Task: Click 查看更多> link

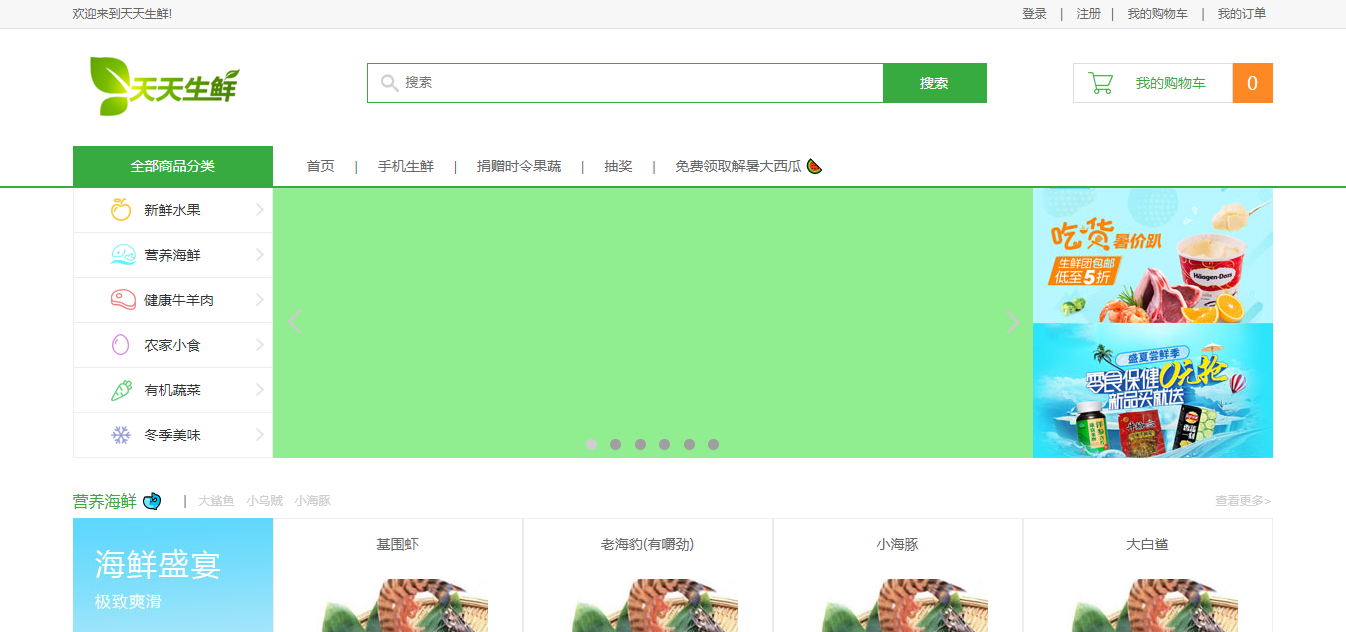Action: (x=1243, y=501)
